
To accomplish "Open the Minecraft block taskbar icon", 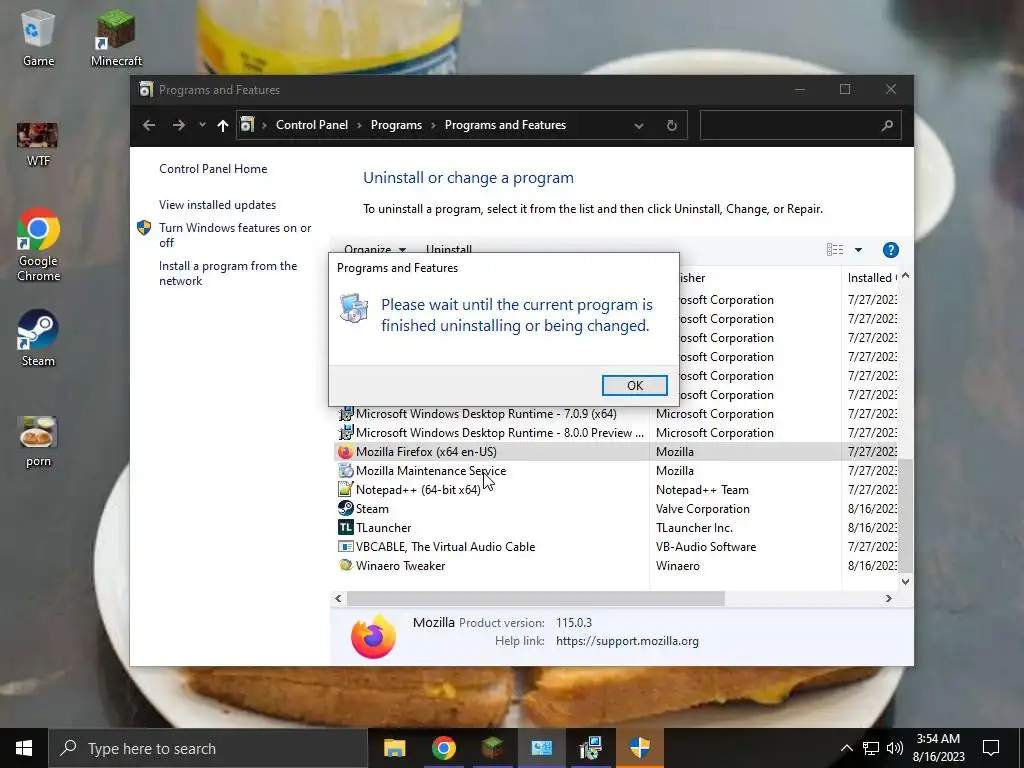I will [x=492, y=748].
